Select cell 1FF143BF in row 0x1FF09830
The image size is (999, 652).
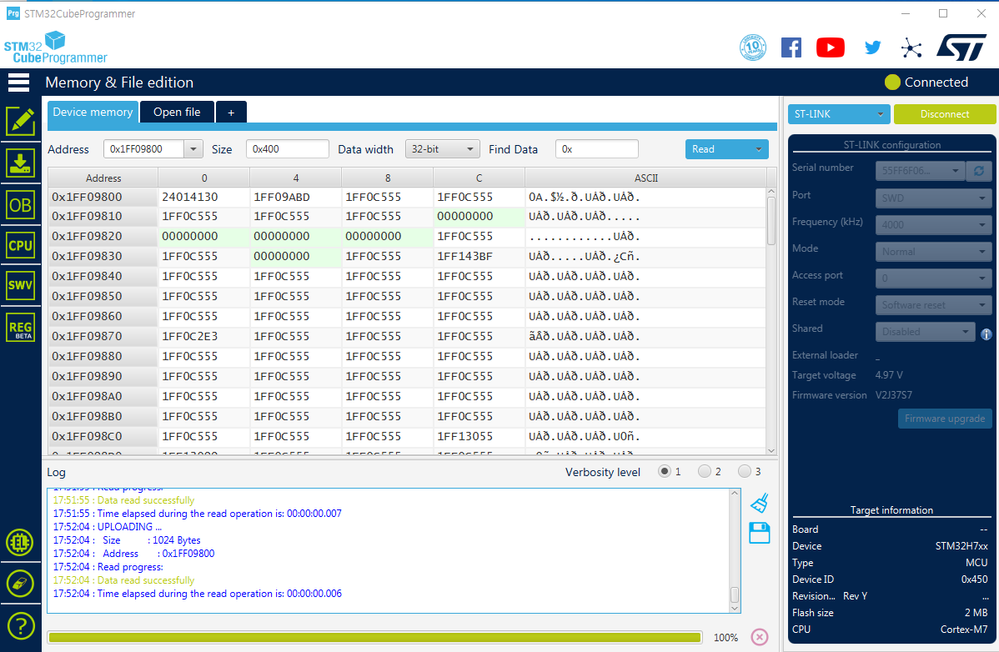[x=479, y=256]
